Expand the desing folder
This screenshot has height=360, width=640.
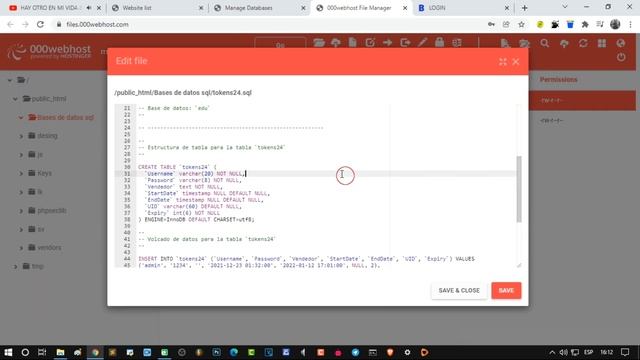pos(21,136)
